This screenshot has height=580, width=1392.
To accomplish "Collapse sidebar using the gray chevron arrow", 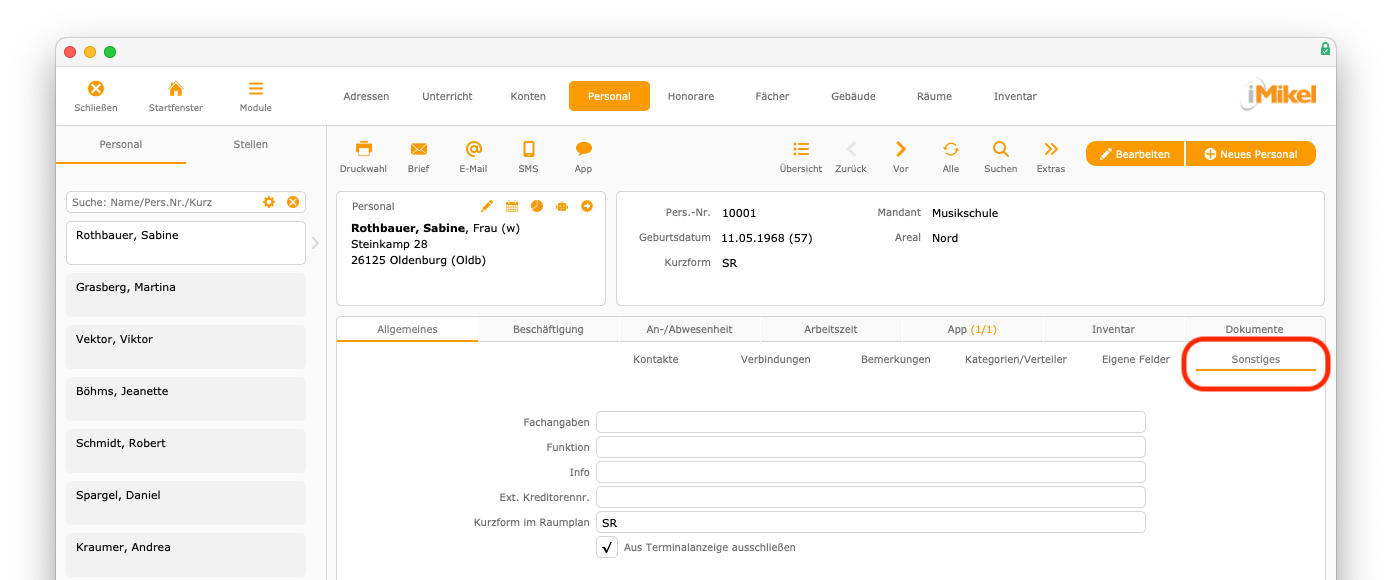I will coord(316,243).
